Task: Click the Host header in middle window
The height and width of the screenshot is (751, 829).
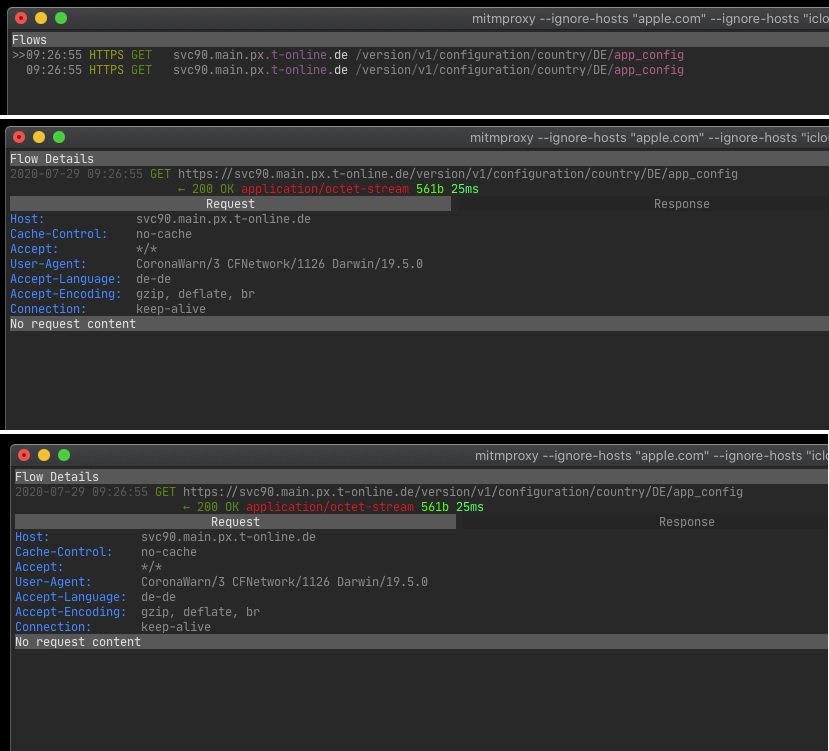Action: 27,219
